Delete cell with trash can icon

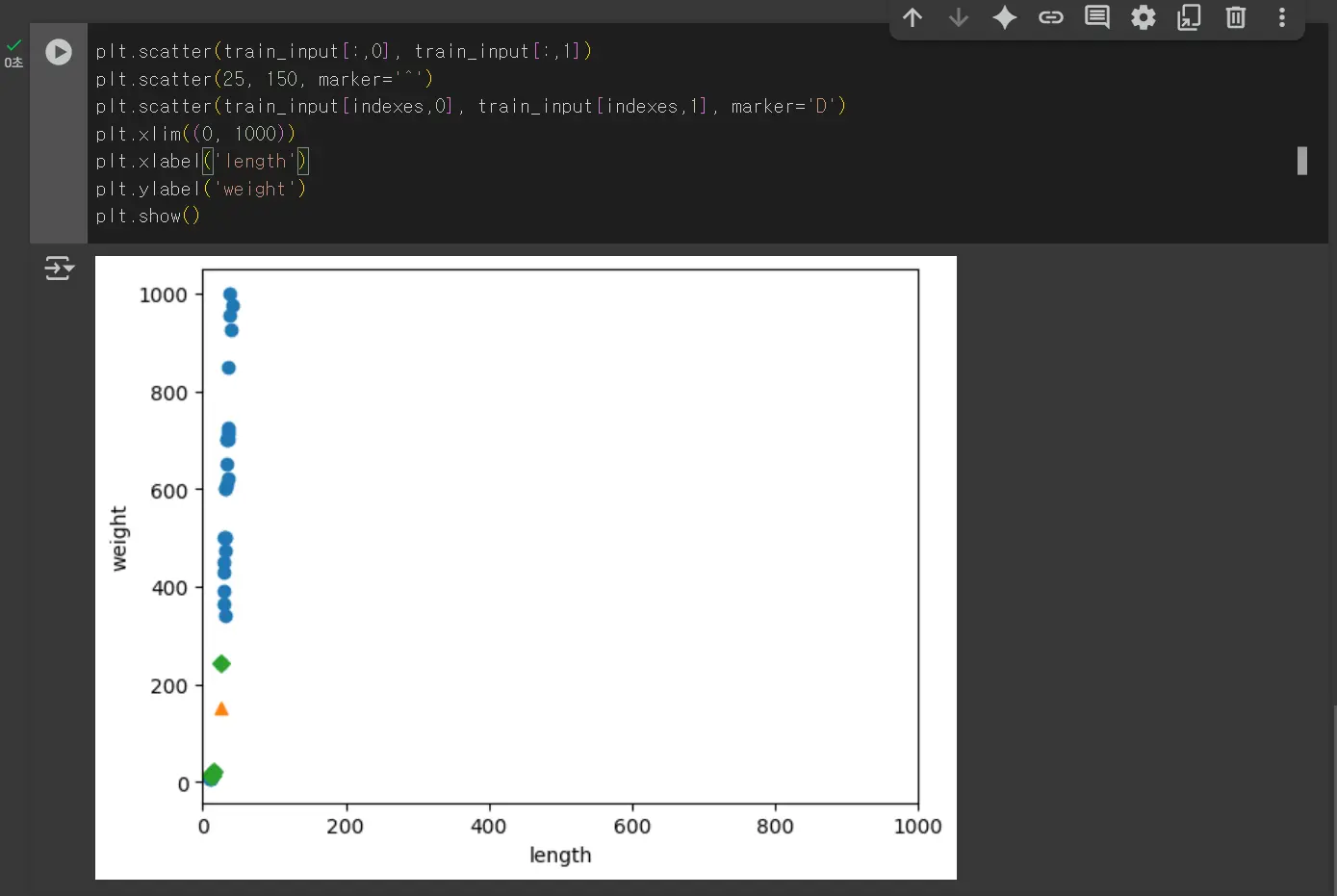(1236, 17)
